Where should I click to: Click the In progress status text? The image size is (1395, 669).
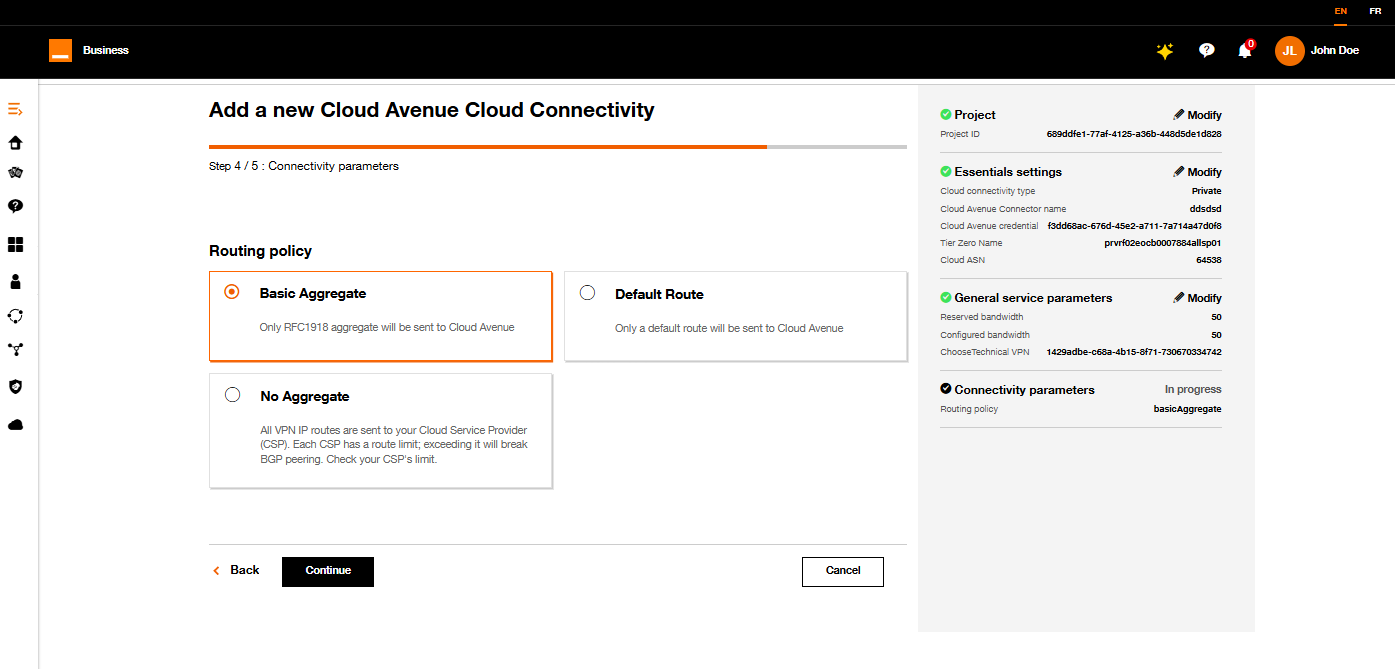click(x=1193, y=389)
